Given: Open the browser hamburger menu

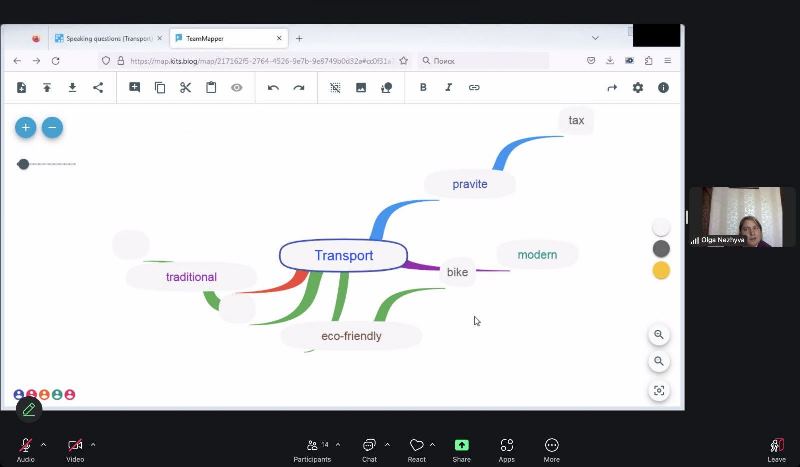Looking at the screenshot, I should click(667, 61).
